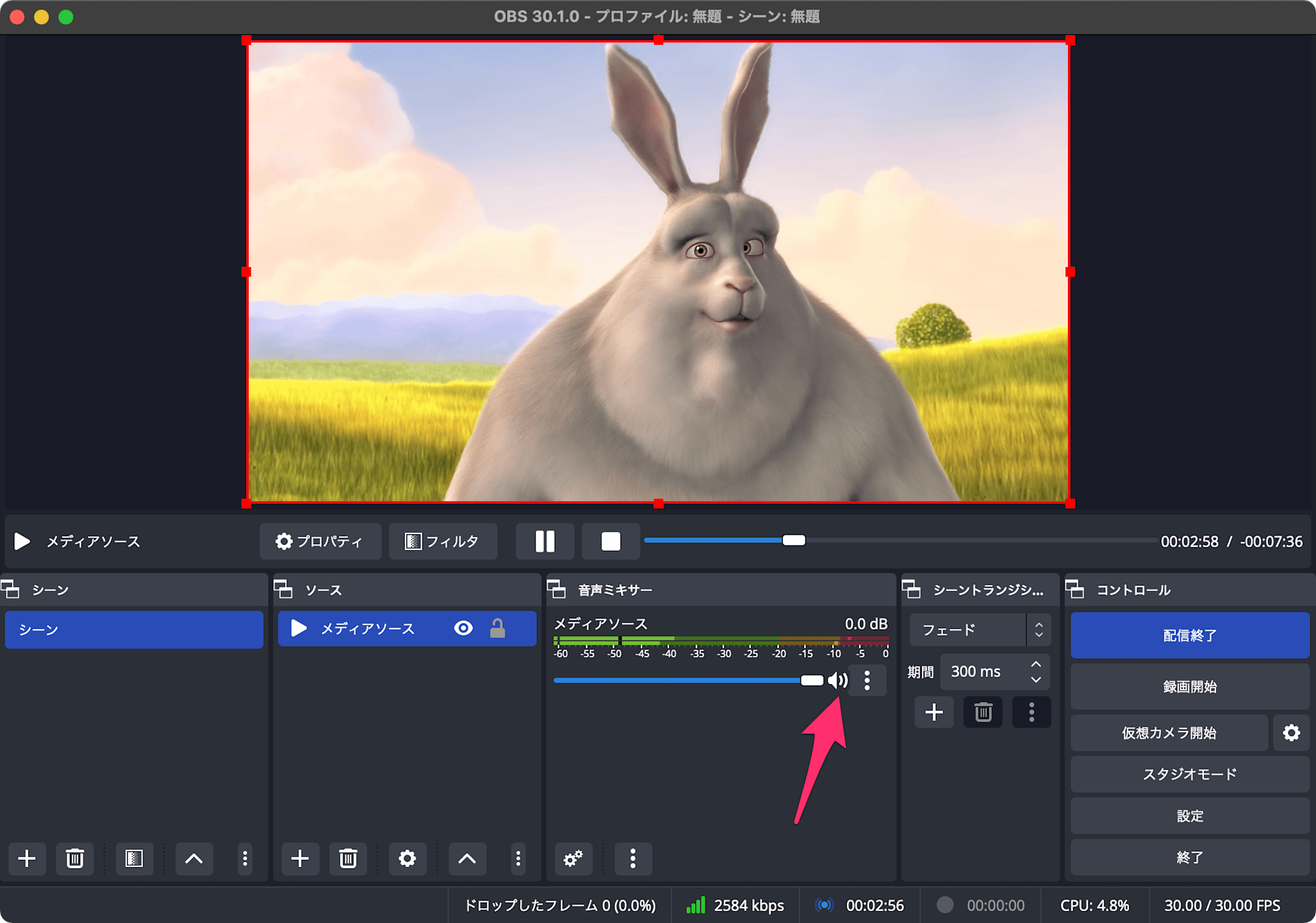Click the 00:02:58 elapsed time label
This screenshot has height=923, width=1316.
[x=1189, y=541]
